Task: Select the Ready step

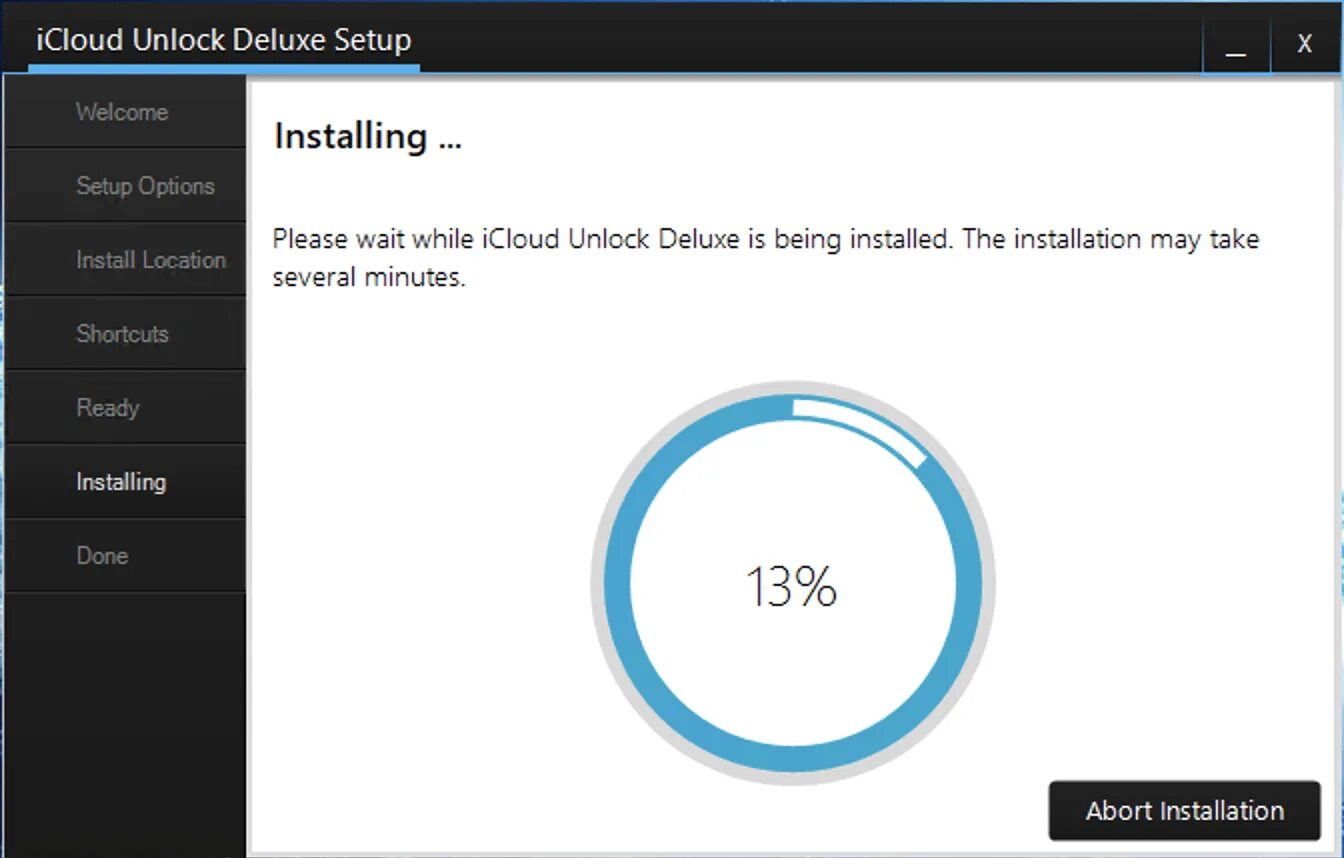Action: tap(108, 408)
